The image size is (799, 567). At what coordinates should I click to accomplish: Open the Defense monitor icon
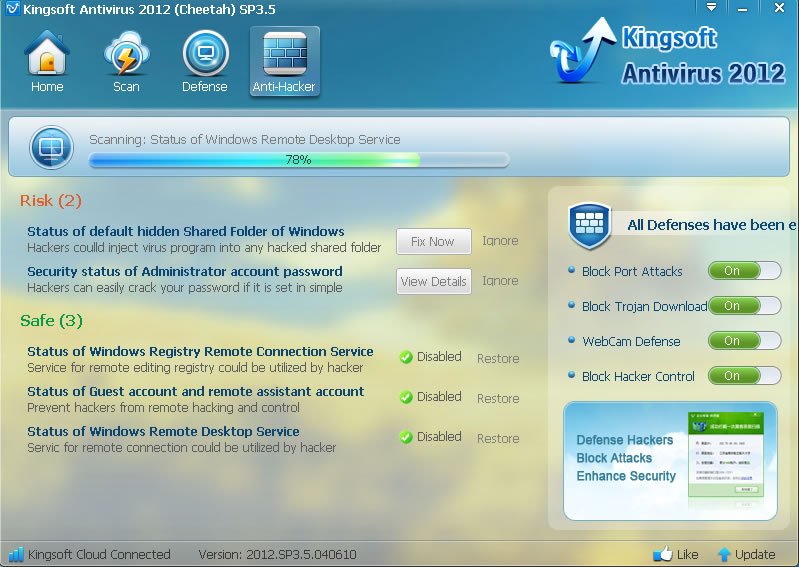[x=205, y=53]
